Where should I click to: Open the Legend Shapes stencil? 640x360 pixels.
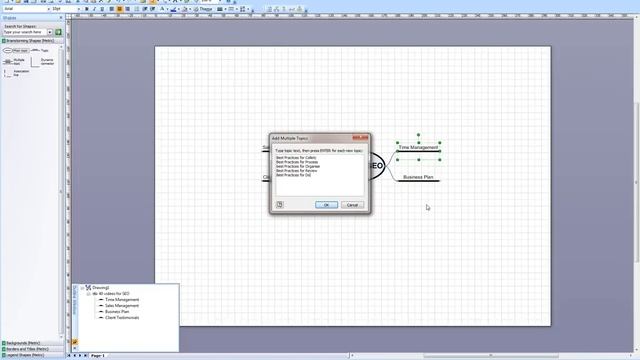[33, 355]
